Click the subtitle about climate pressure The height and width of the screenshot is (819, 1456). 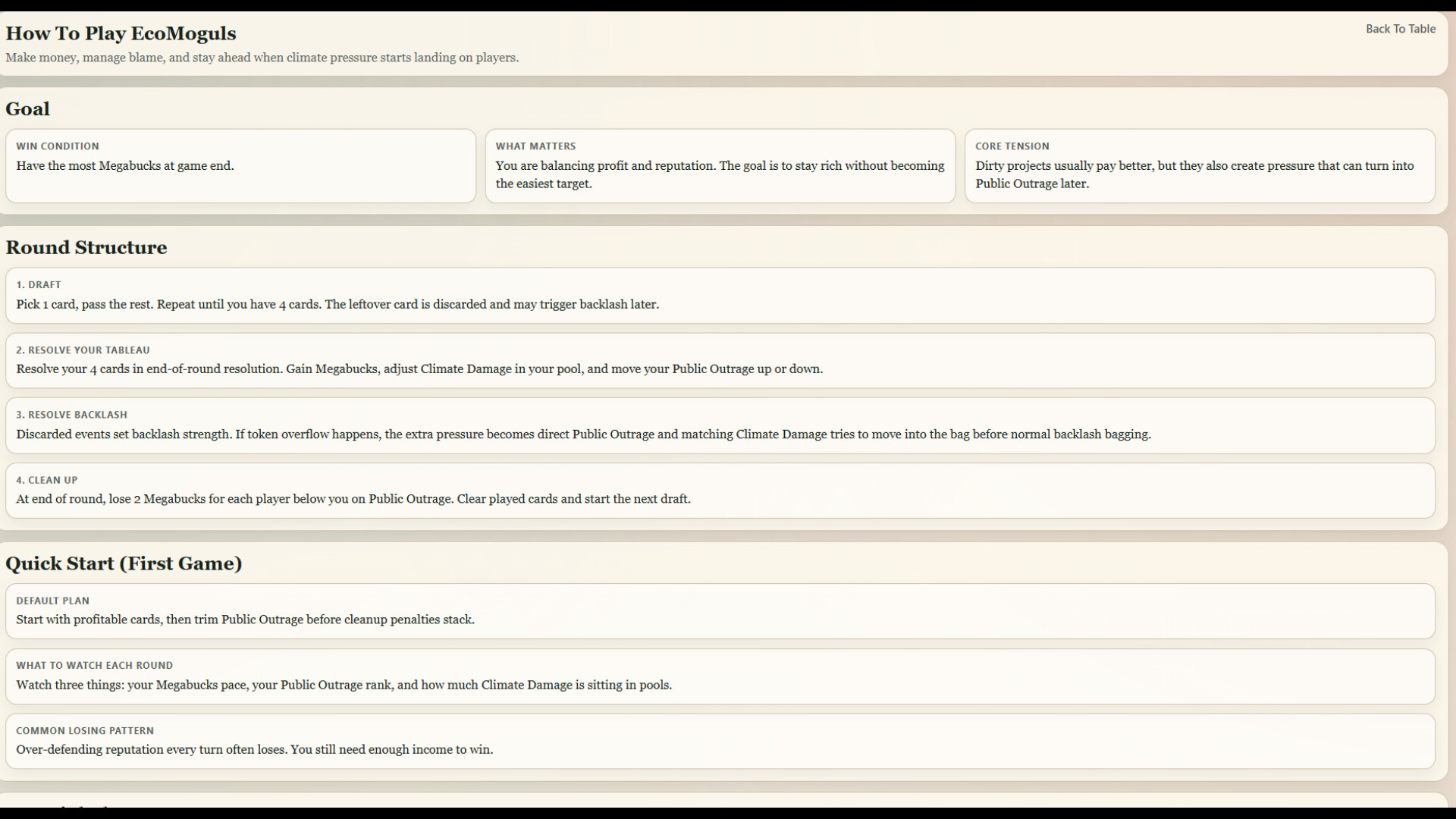[262, 58]
